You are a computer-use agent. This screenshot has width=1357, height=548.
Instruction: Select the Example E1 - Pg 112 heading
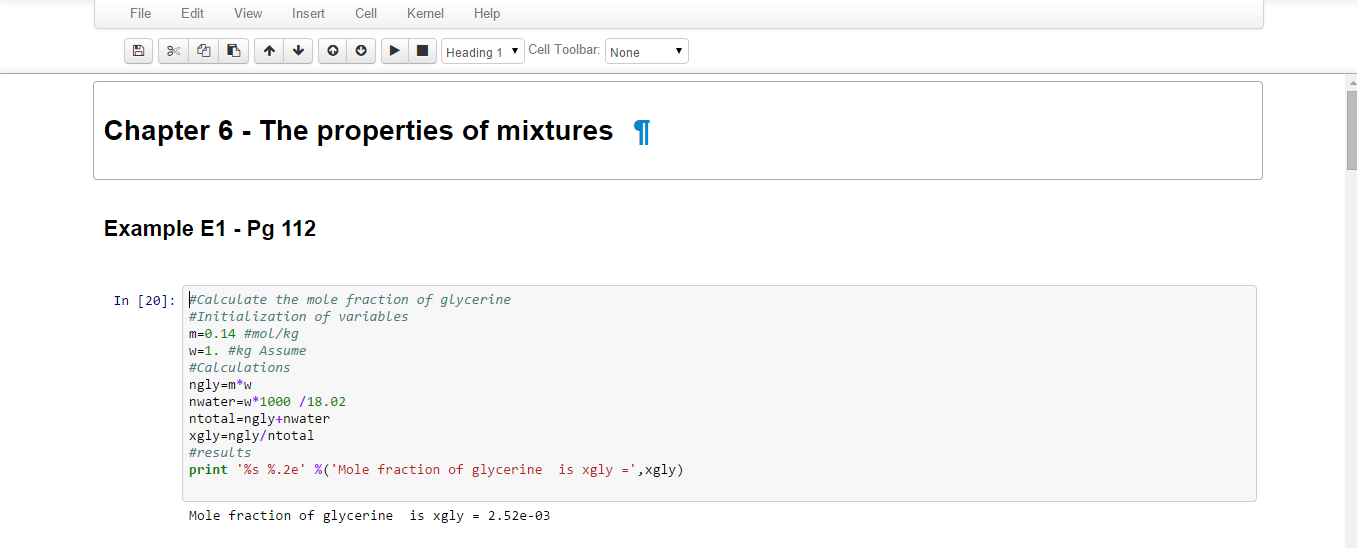[x=210, y=229]
